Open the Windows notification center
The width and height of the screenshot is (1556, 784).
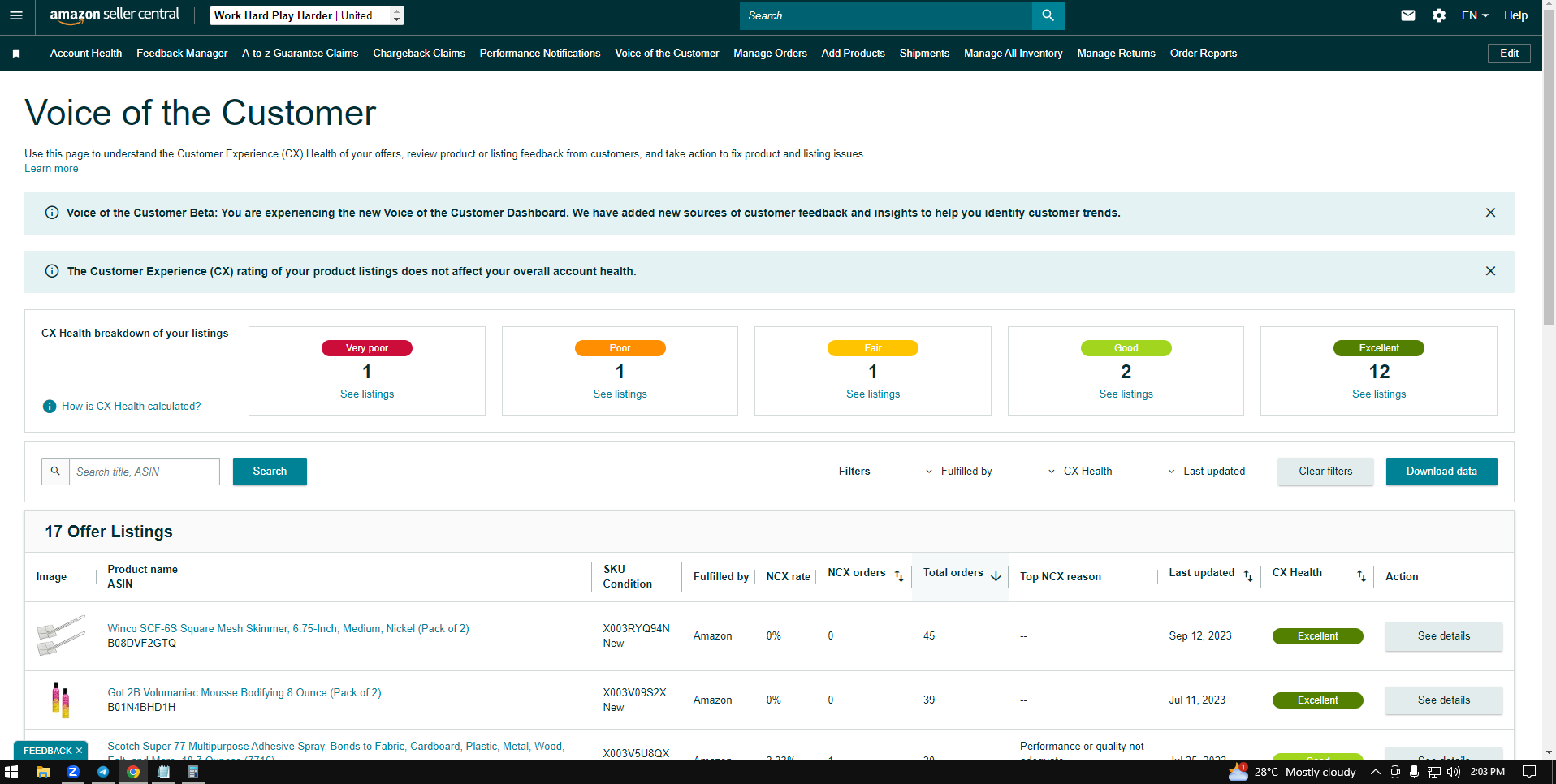pyautogui.click(x=1529, y=772)
